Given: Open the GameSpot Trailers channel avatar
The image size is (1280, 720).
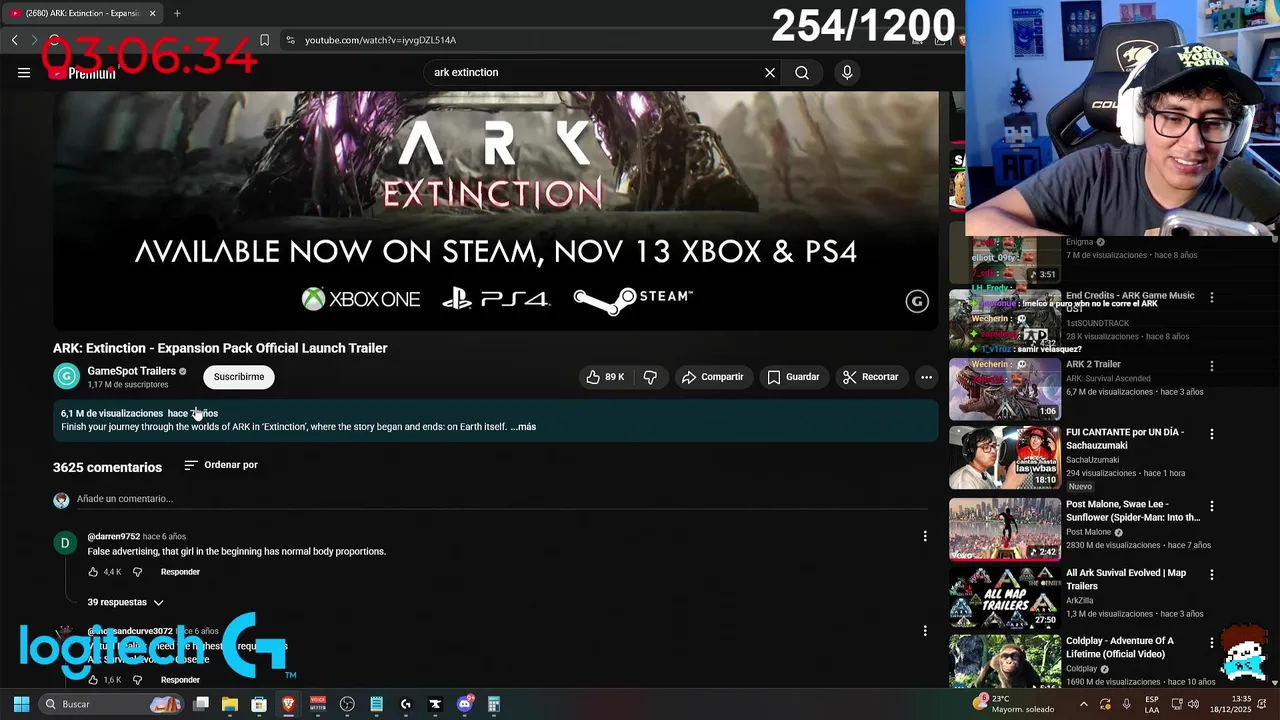Looking at the screenshot, I should point(66,377).
